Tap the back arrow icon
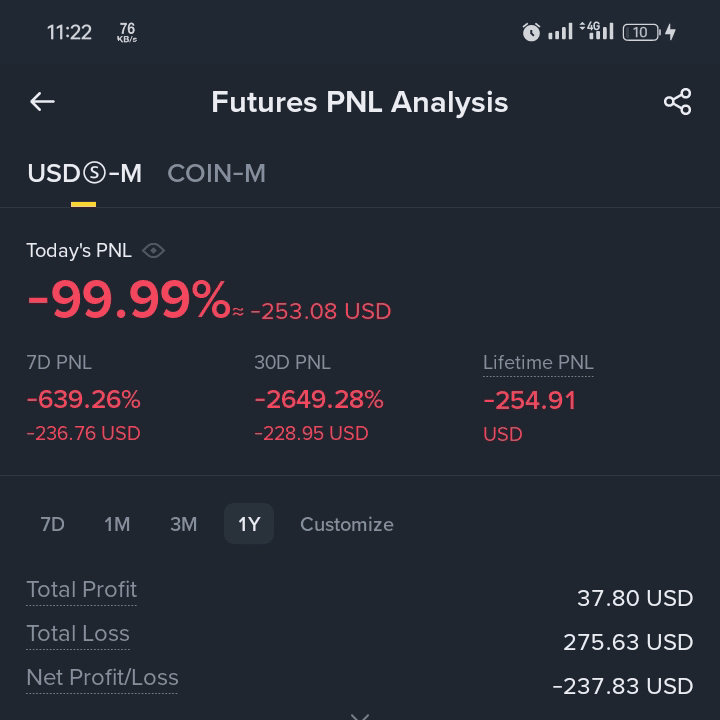Viewport: 720px width, 720px height. point(42,101)
